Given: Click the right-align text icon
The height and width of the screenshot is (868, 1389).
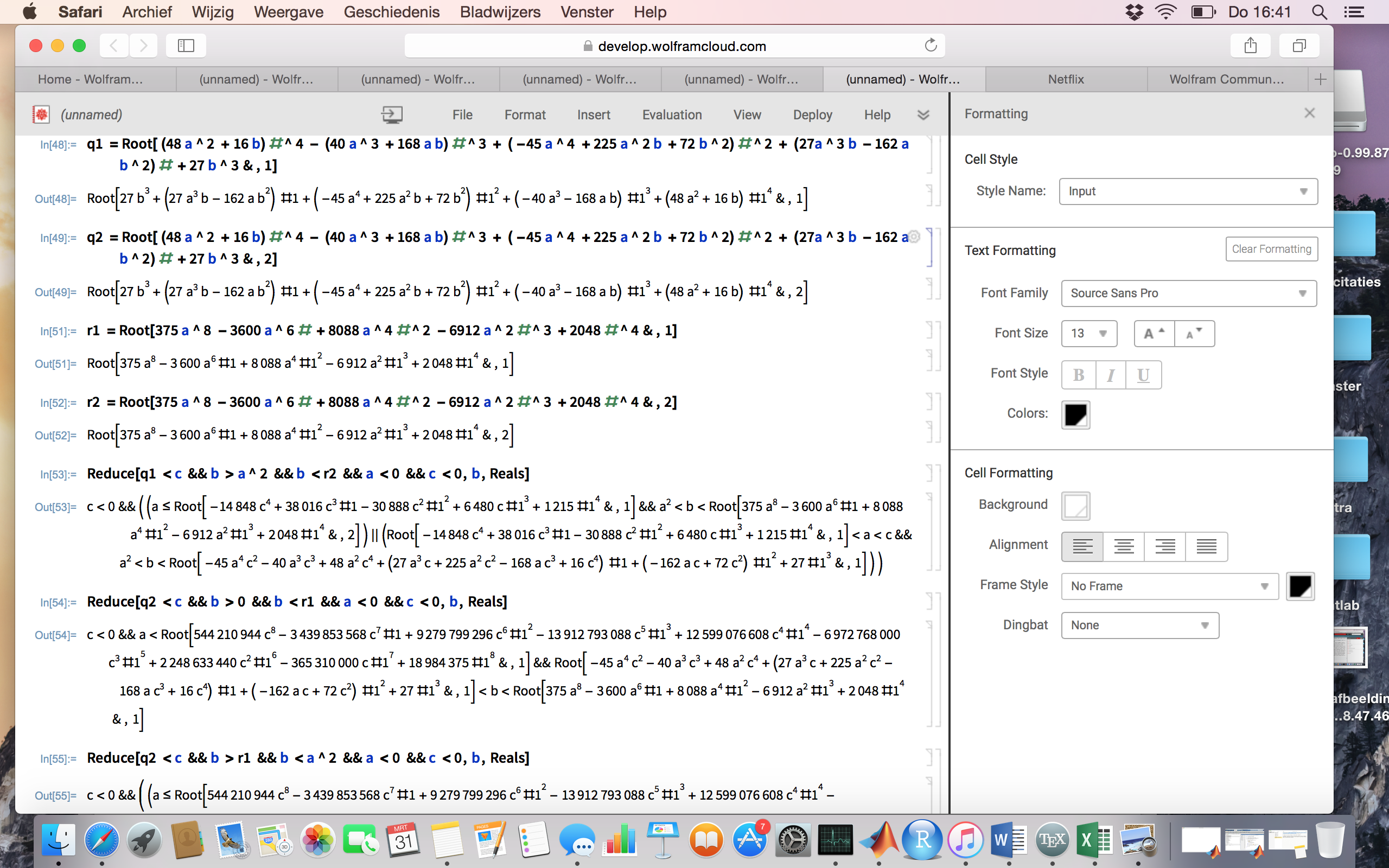Looking at the screenshot, I should [1164, 544].
